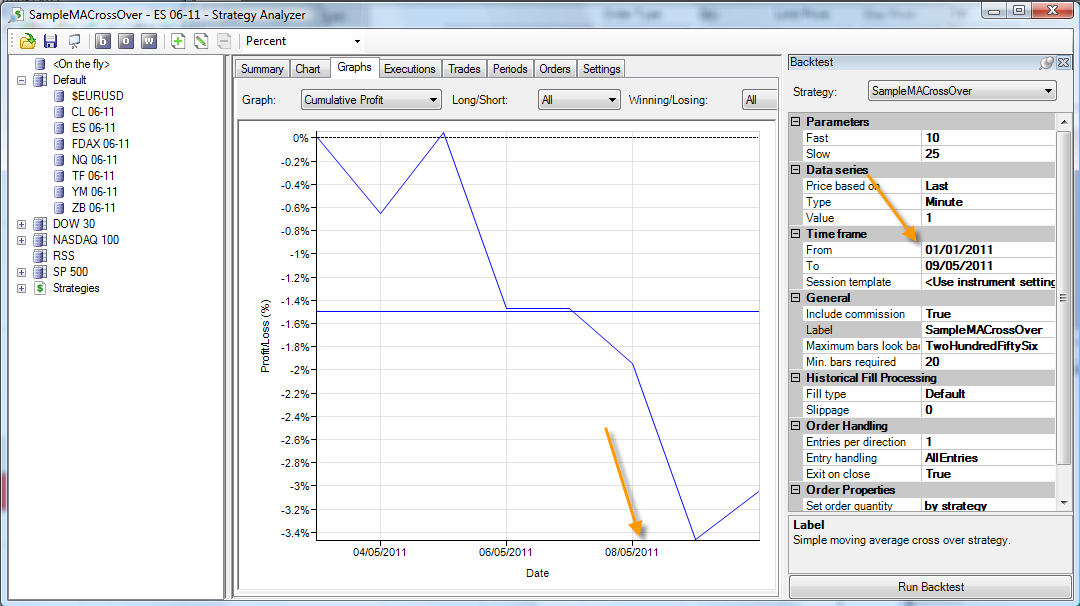1080x606 pixels.
Task: Click the list icon beside SP 500
Action: pos(40,272)
